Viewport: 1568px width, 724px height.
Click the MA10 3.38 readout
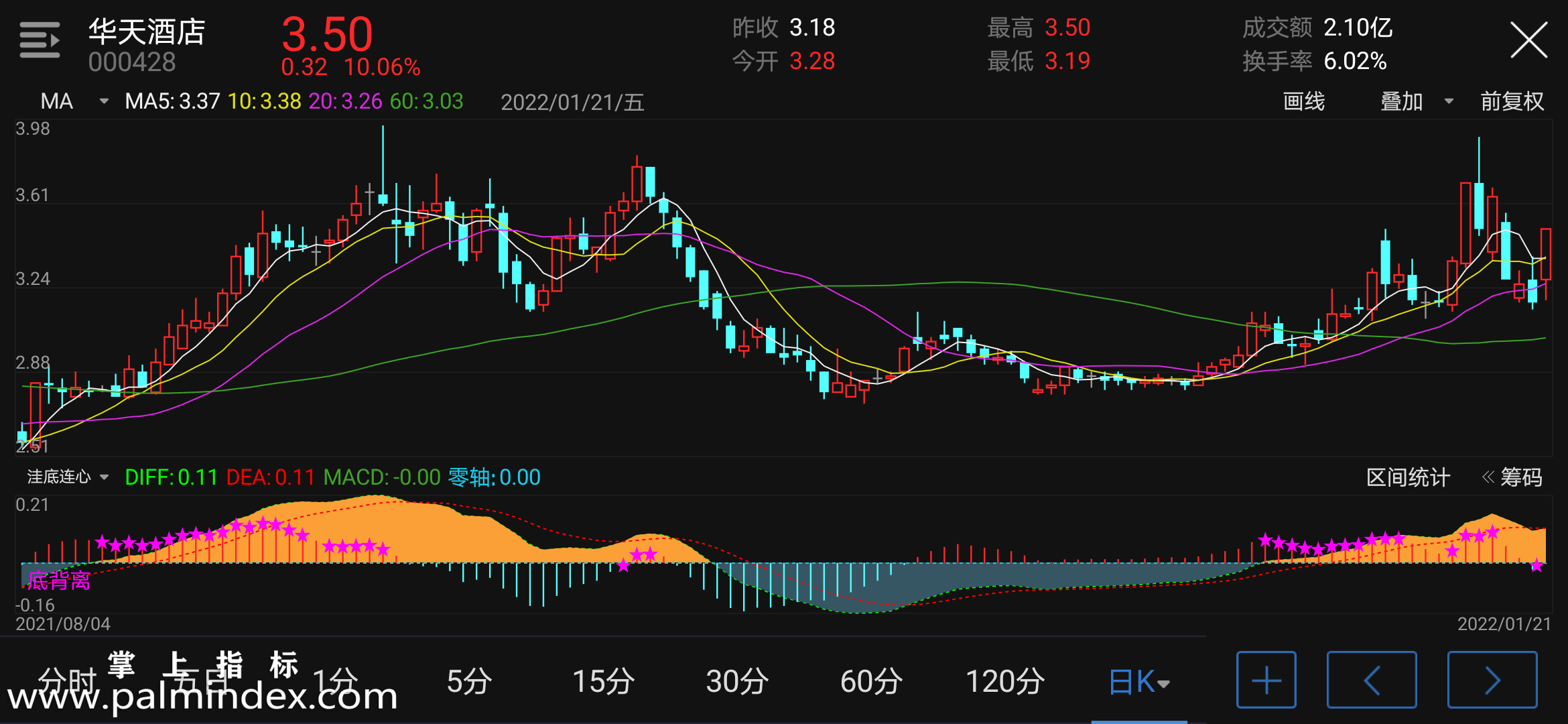(x=265, y=101)
